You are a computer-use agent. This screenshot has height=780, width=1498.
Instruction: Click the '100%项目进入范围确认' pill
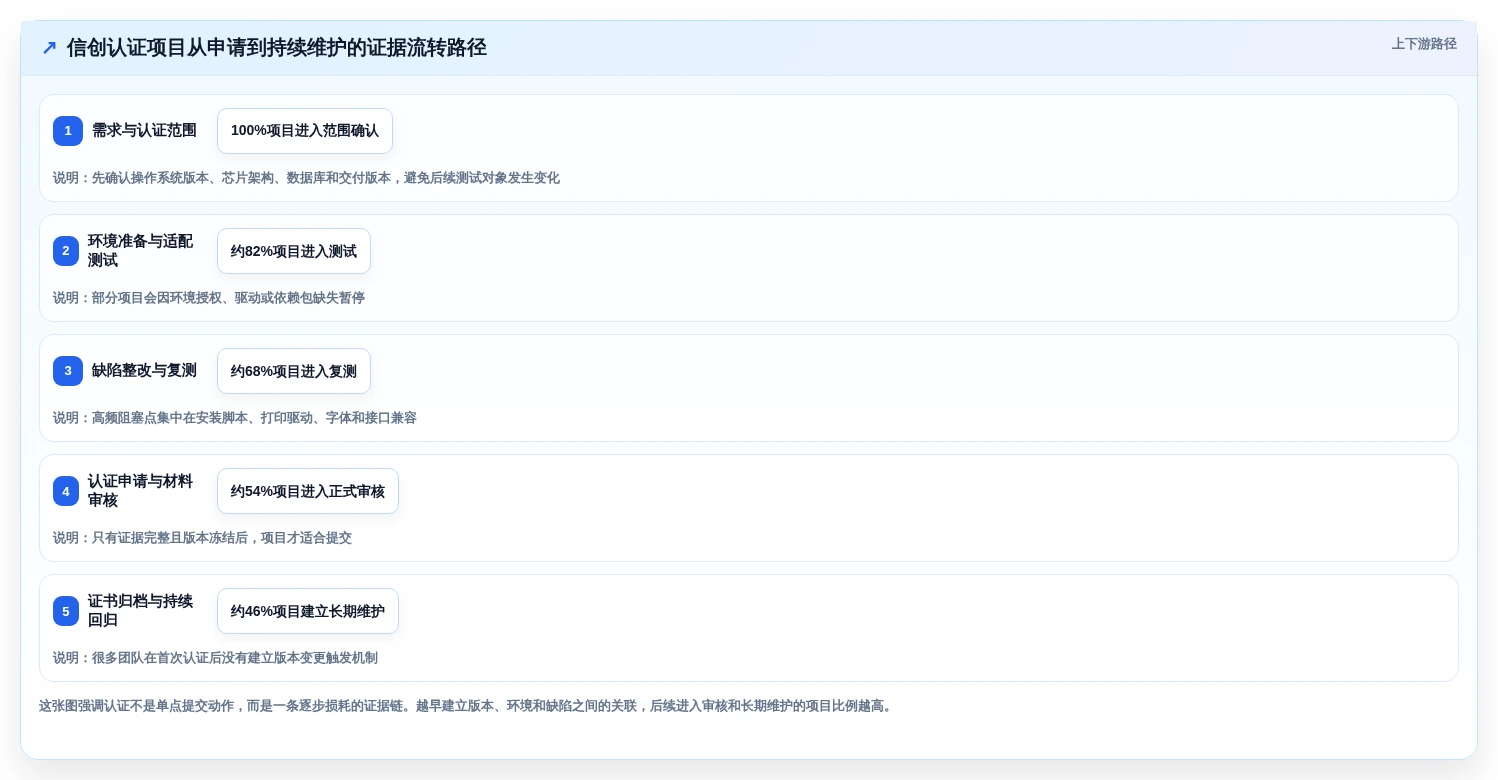(x=305, y=131)
